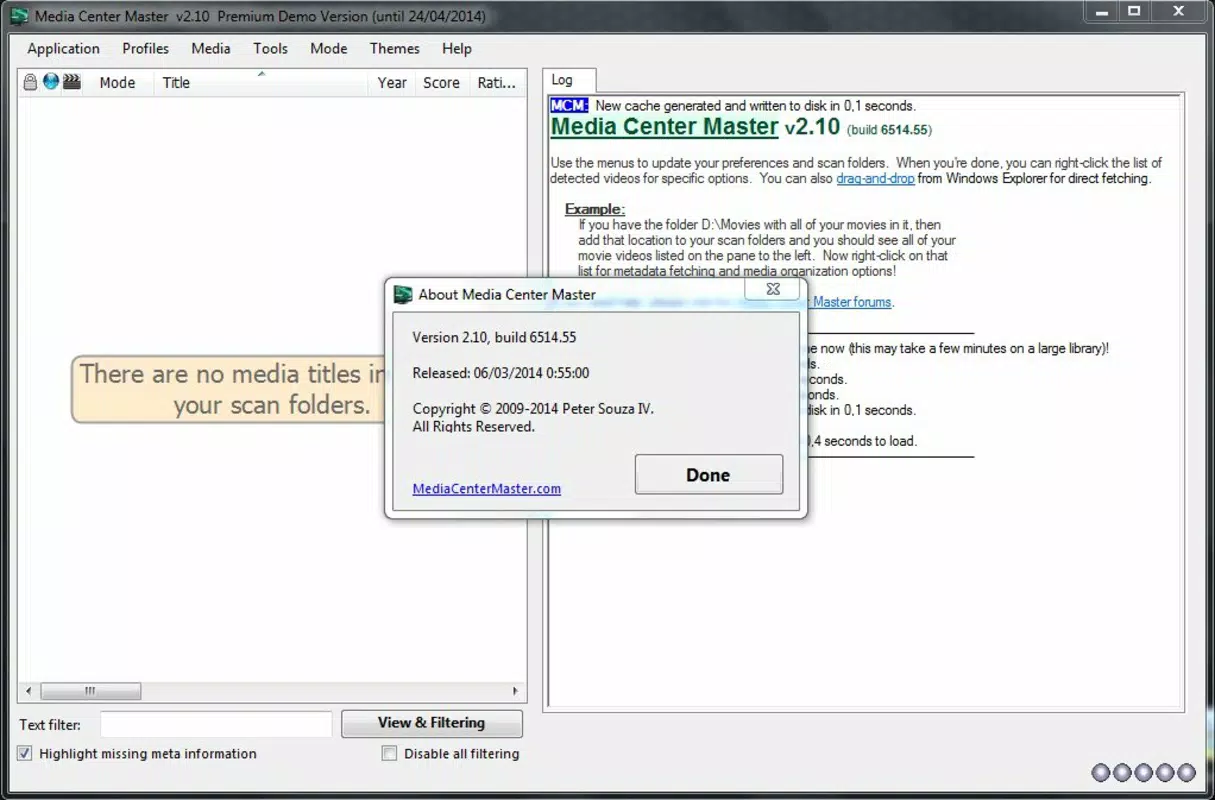This screenshot has width=1215, height=800.
Task: Click the About dialog's app icon
Action: tap(403, 294)
